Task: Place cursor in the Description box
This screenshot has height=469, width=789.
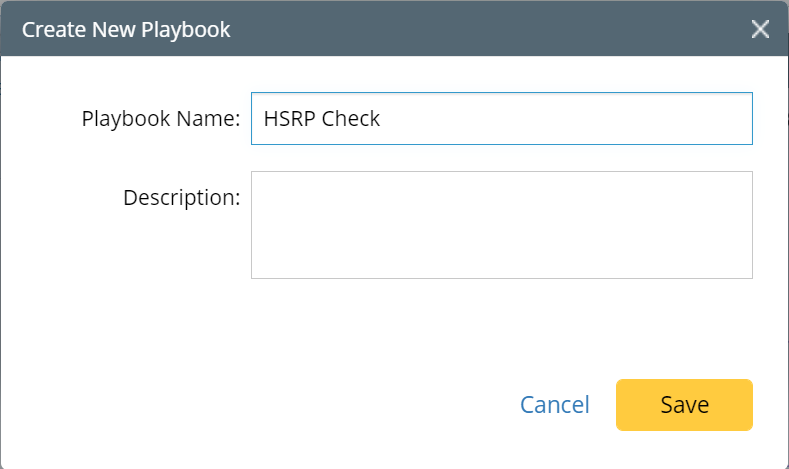Action: tap(502, 225)
